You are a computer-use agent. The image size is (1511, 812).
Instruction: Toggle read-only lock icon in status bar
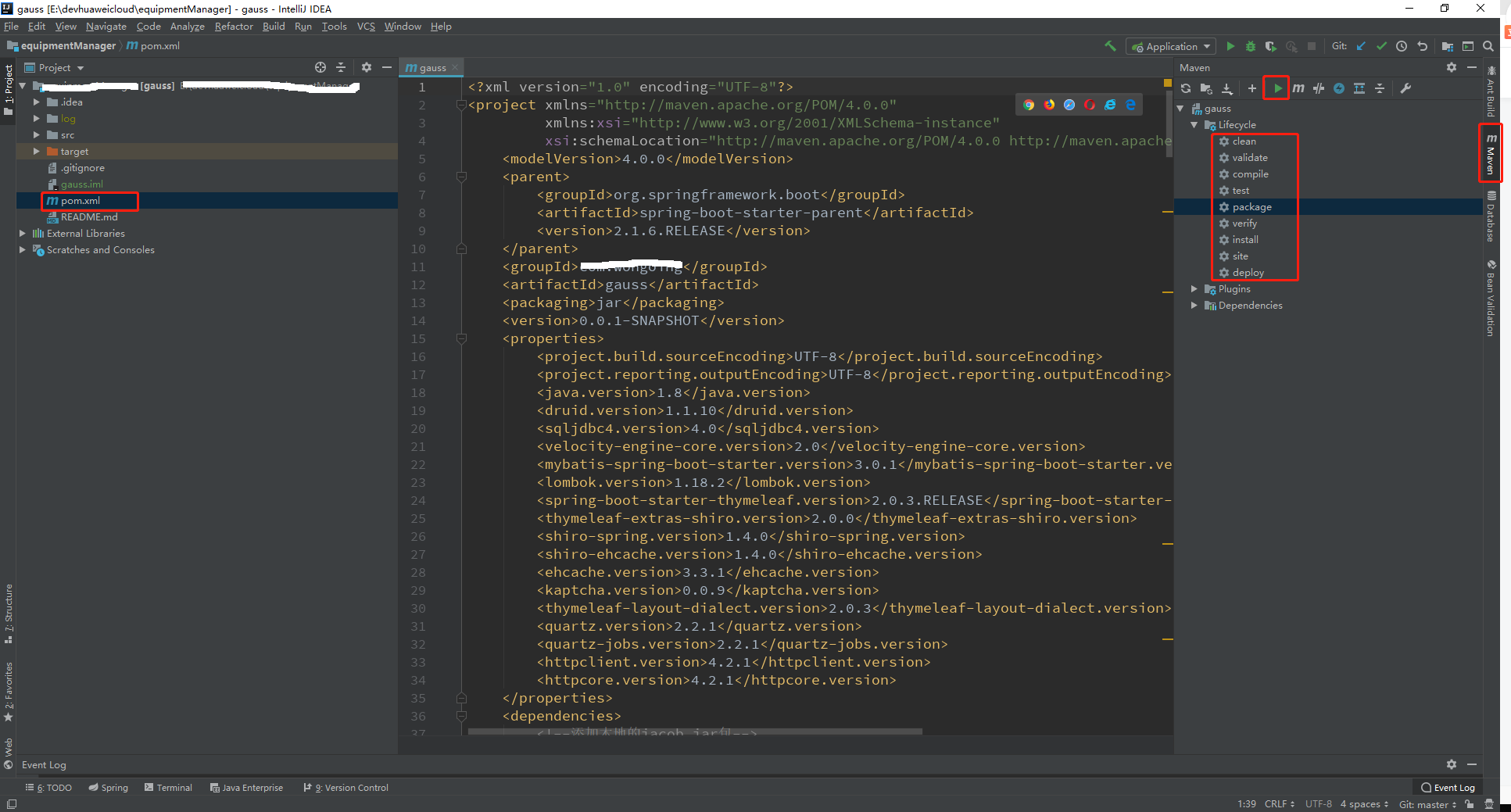[x=1470, y=804]
